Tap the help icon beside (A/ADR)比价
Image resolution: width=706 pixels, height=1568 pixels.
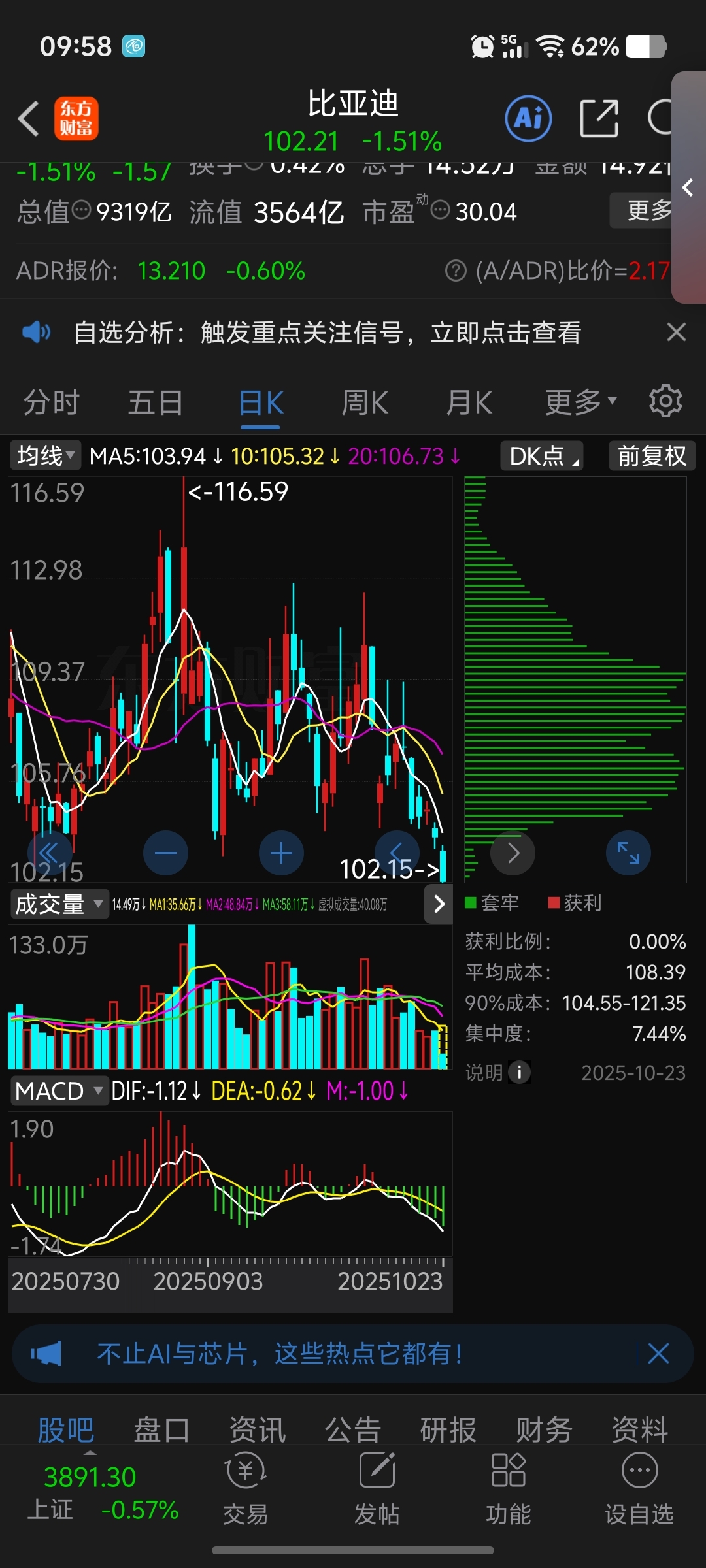456,270
